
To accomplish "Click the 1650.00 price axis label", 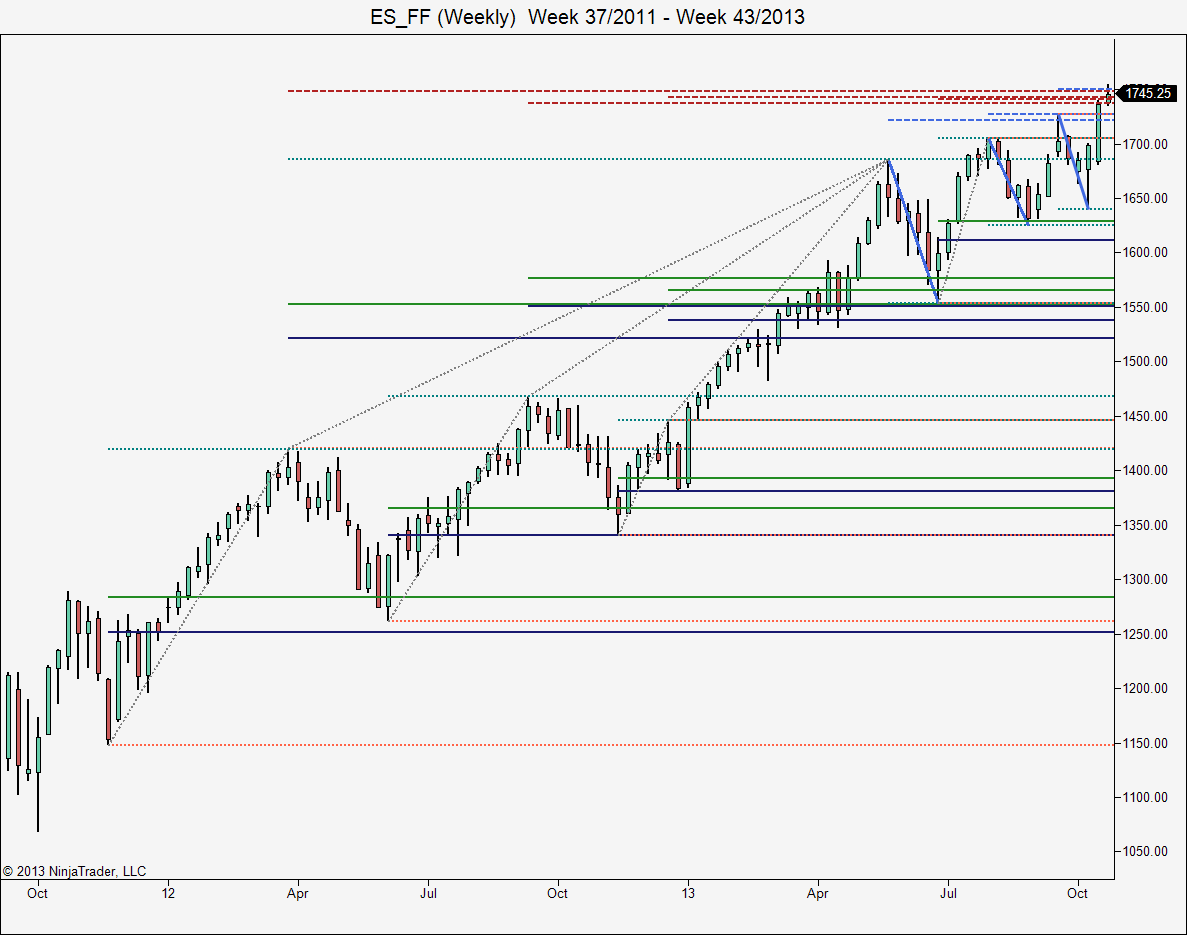I will (x=1145, y=198).
